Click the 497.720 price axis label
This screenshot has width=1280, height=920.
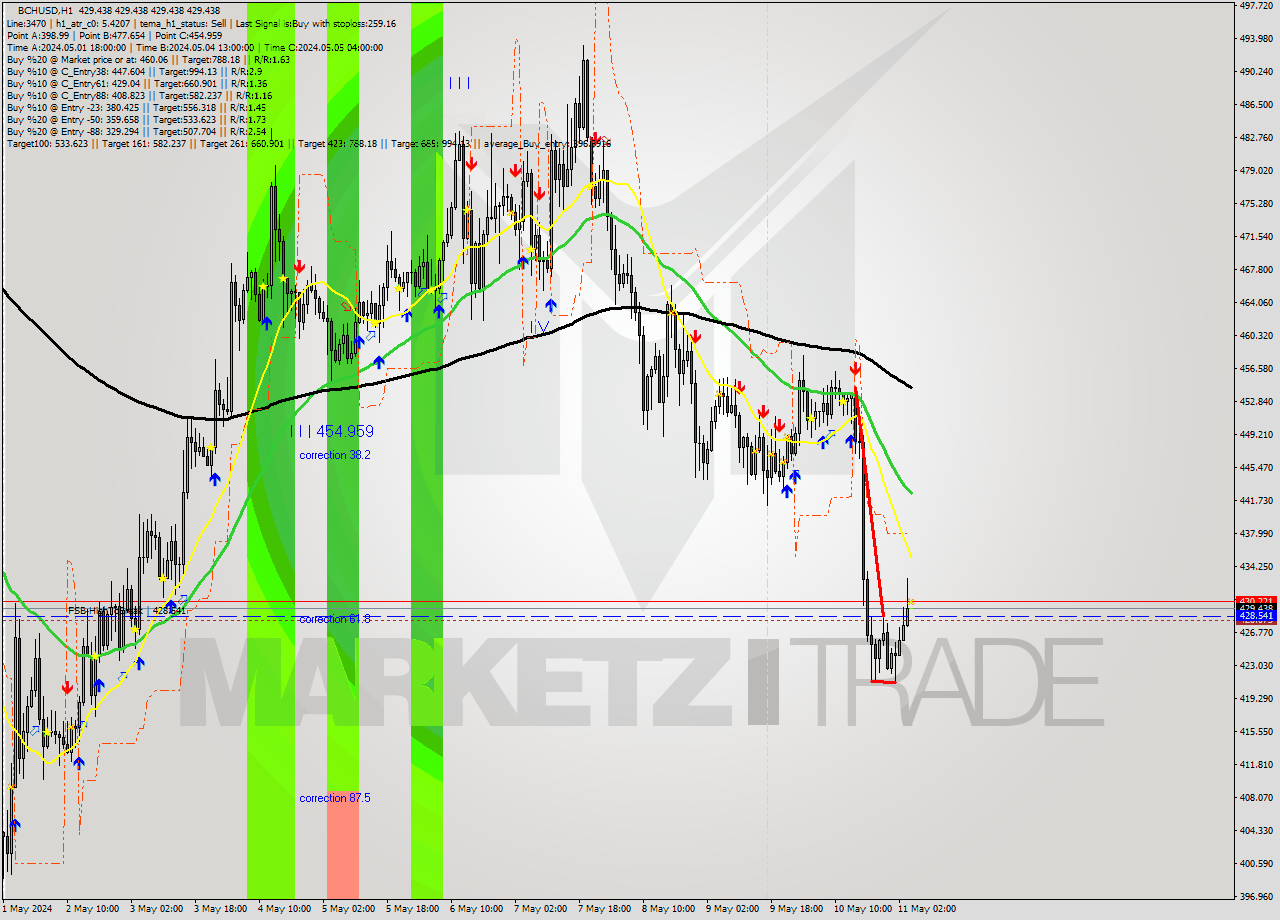1255,6
